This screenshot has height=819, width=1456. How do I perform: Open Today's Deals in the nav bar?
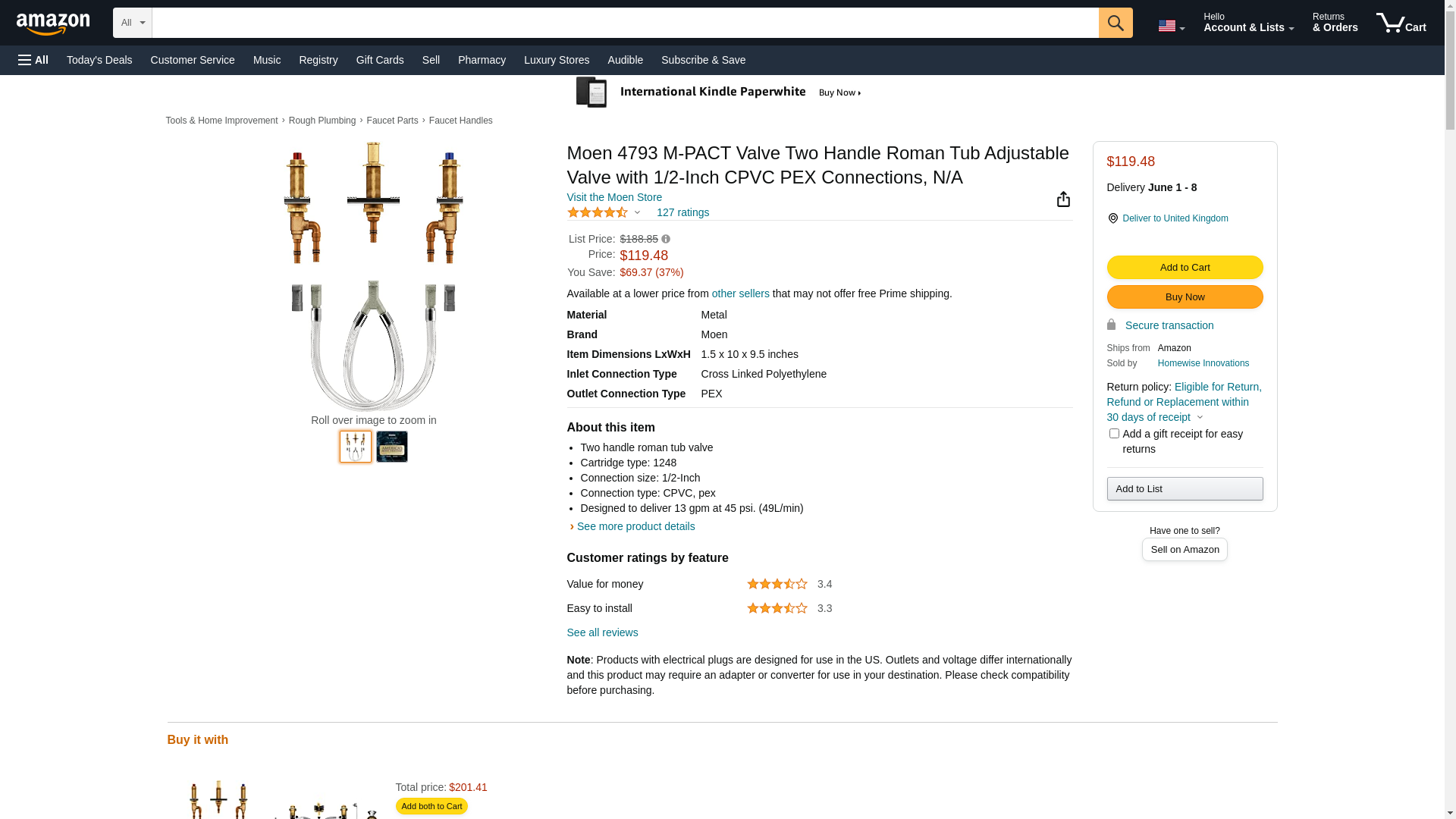99,60
